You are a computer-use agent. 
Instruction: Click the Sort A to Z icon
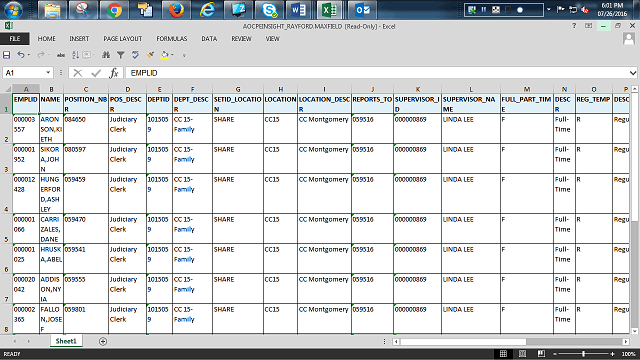click(76, 55)
